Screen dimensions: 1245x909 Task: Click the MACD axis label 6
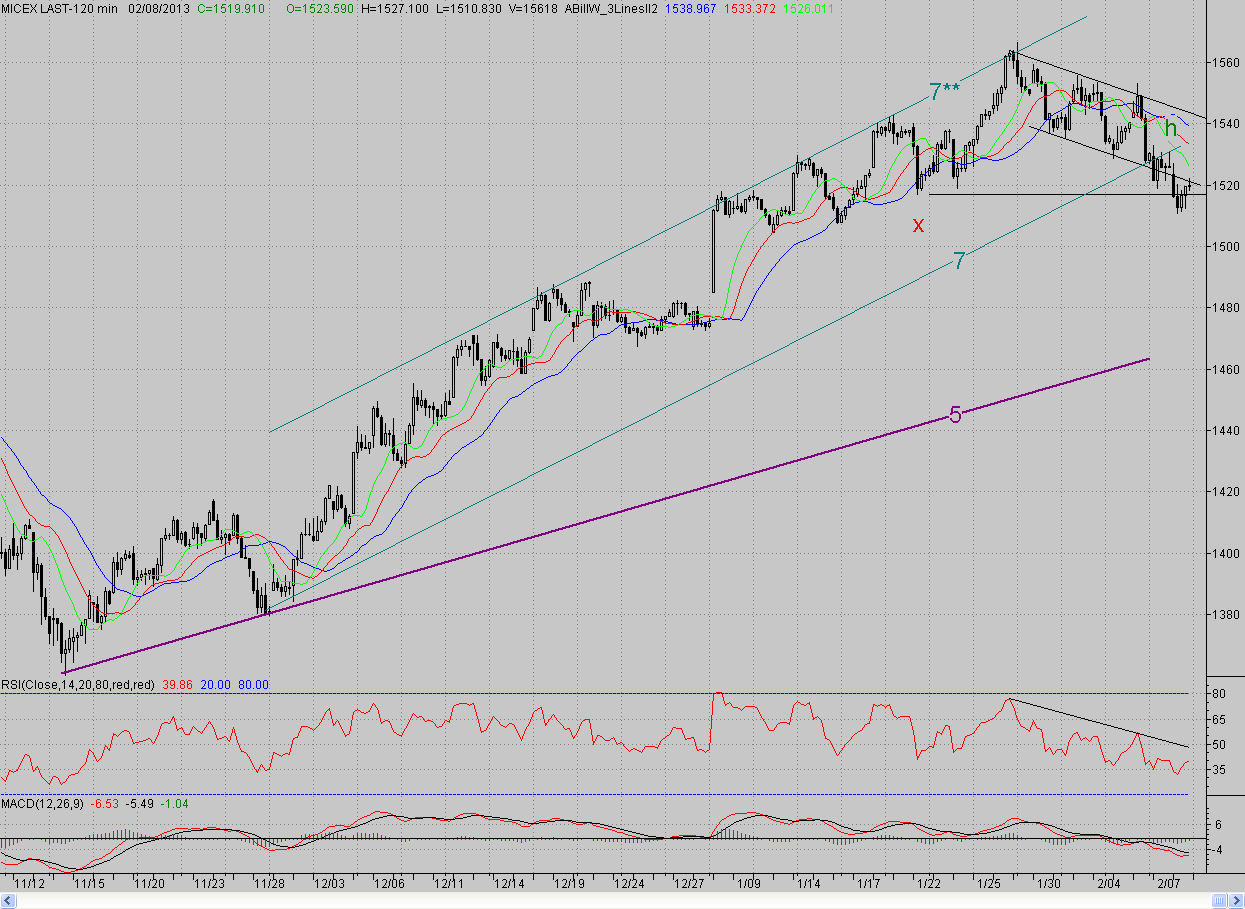click(1217, 823)
